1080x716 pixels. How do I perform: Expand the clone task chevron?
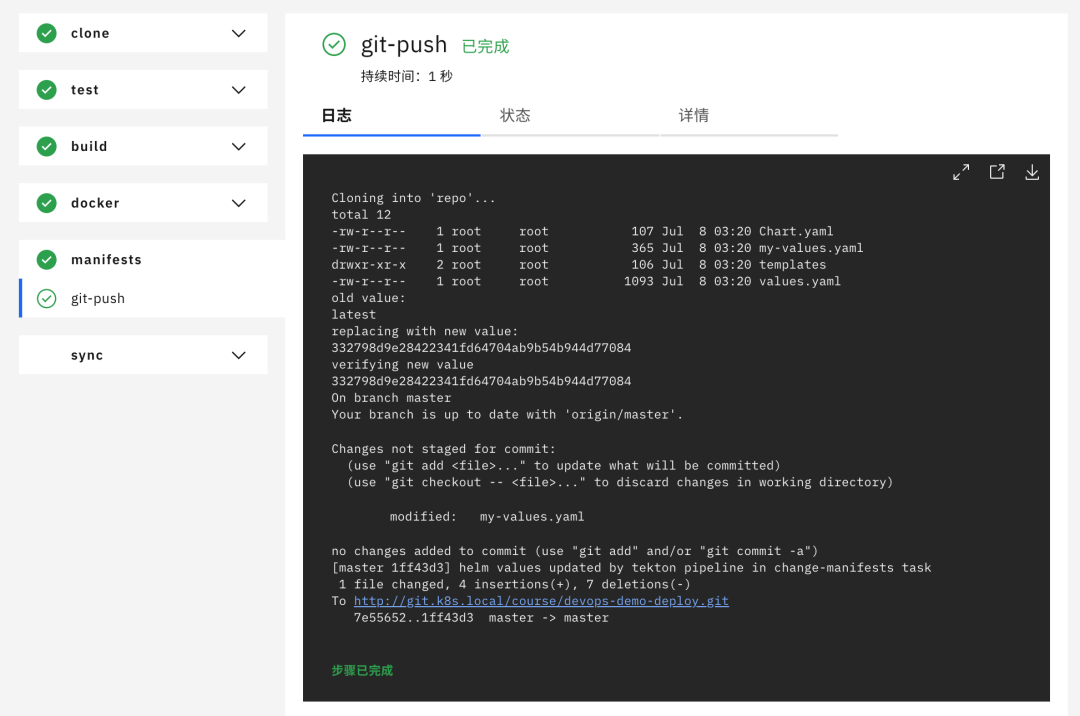pyautogui.click(x=238, y=33)
